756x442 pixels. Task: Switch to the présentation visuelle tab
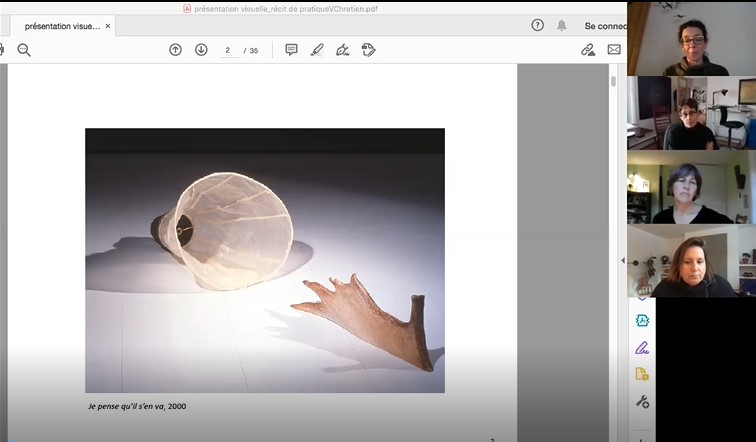tap(60, 26)
